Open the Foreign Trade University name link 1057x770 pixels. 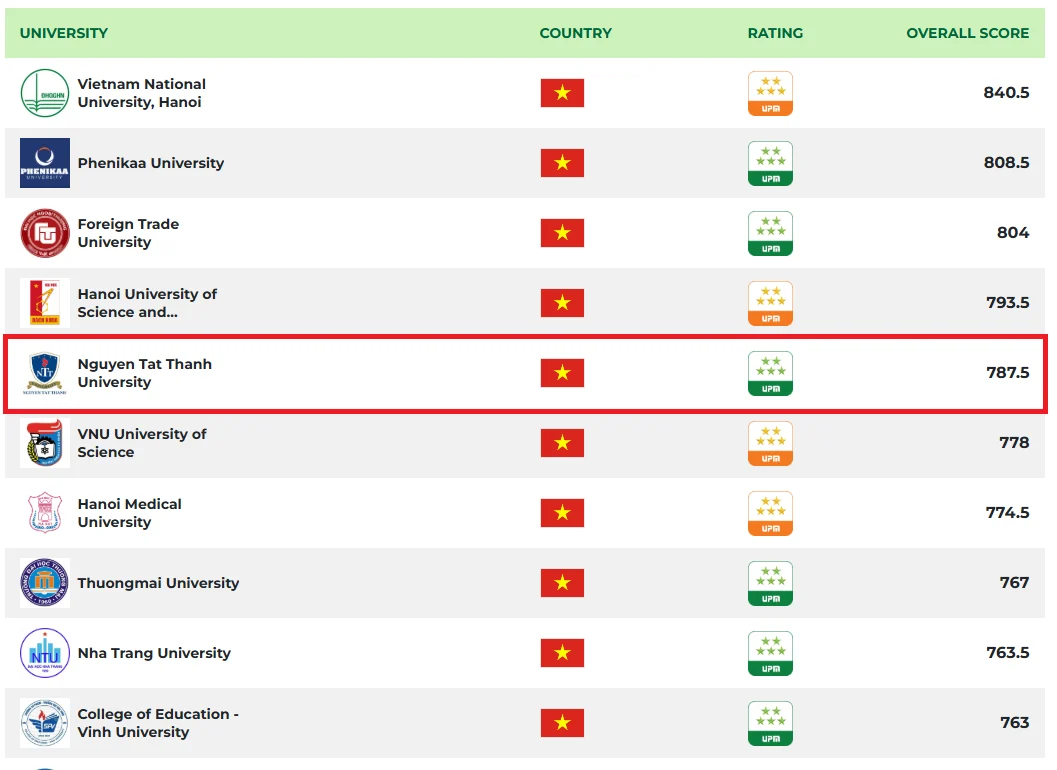tap(128, 233)
